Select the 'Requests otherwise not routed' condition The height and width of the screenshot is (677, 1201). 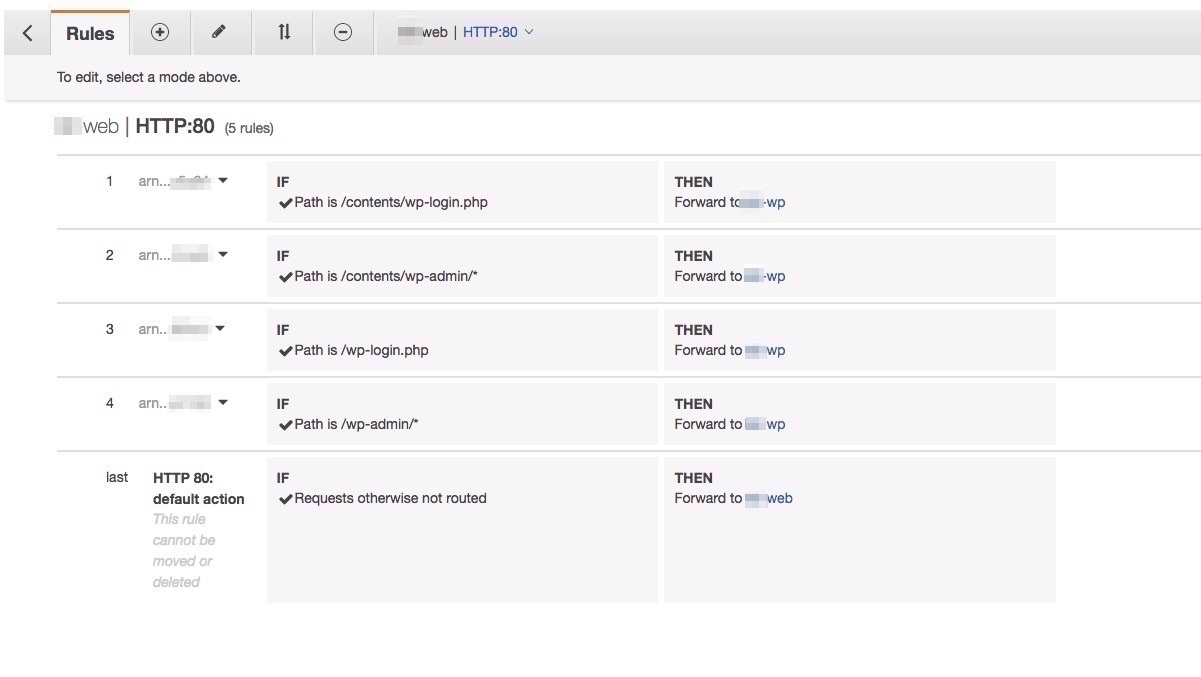click(390, 498)
